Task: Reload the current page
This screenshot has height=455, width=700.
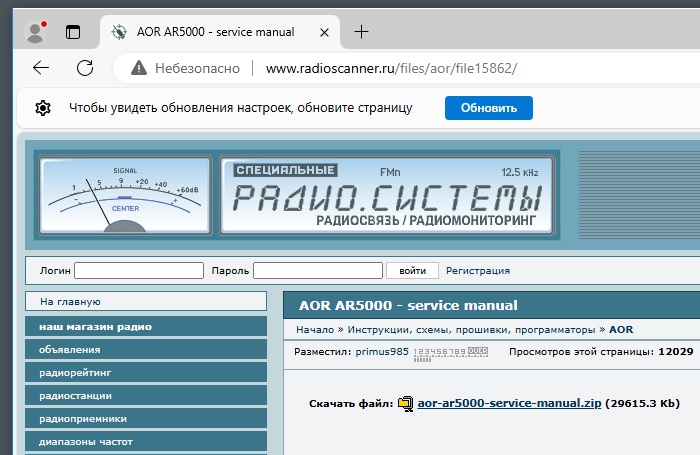Action: (85, 68)
